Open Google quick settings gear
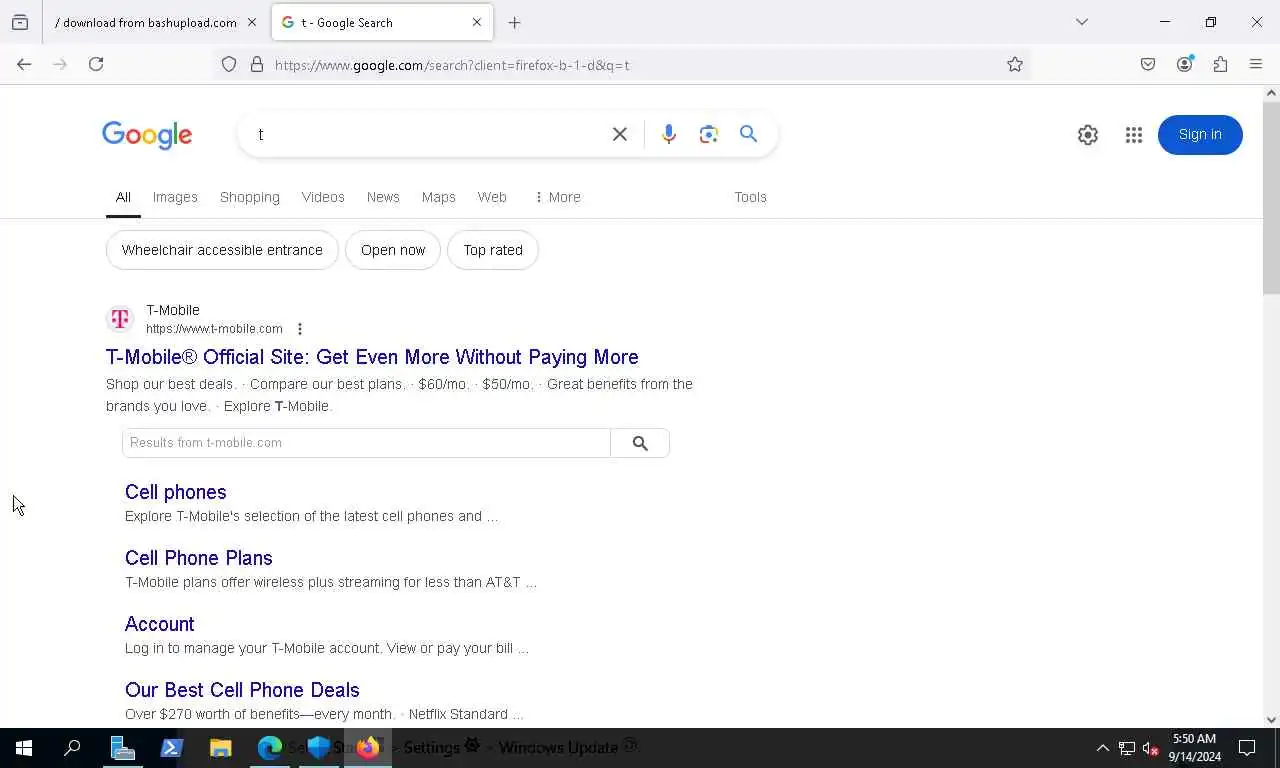Viewport: 1280px width, 768px height. click(1088, 135)
